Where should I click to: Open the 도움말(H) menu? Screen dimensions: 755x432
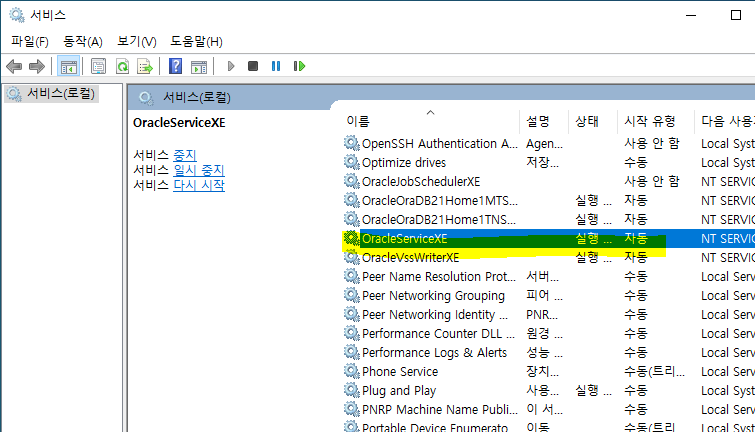click(x=196, y=42)
